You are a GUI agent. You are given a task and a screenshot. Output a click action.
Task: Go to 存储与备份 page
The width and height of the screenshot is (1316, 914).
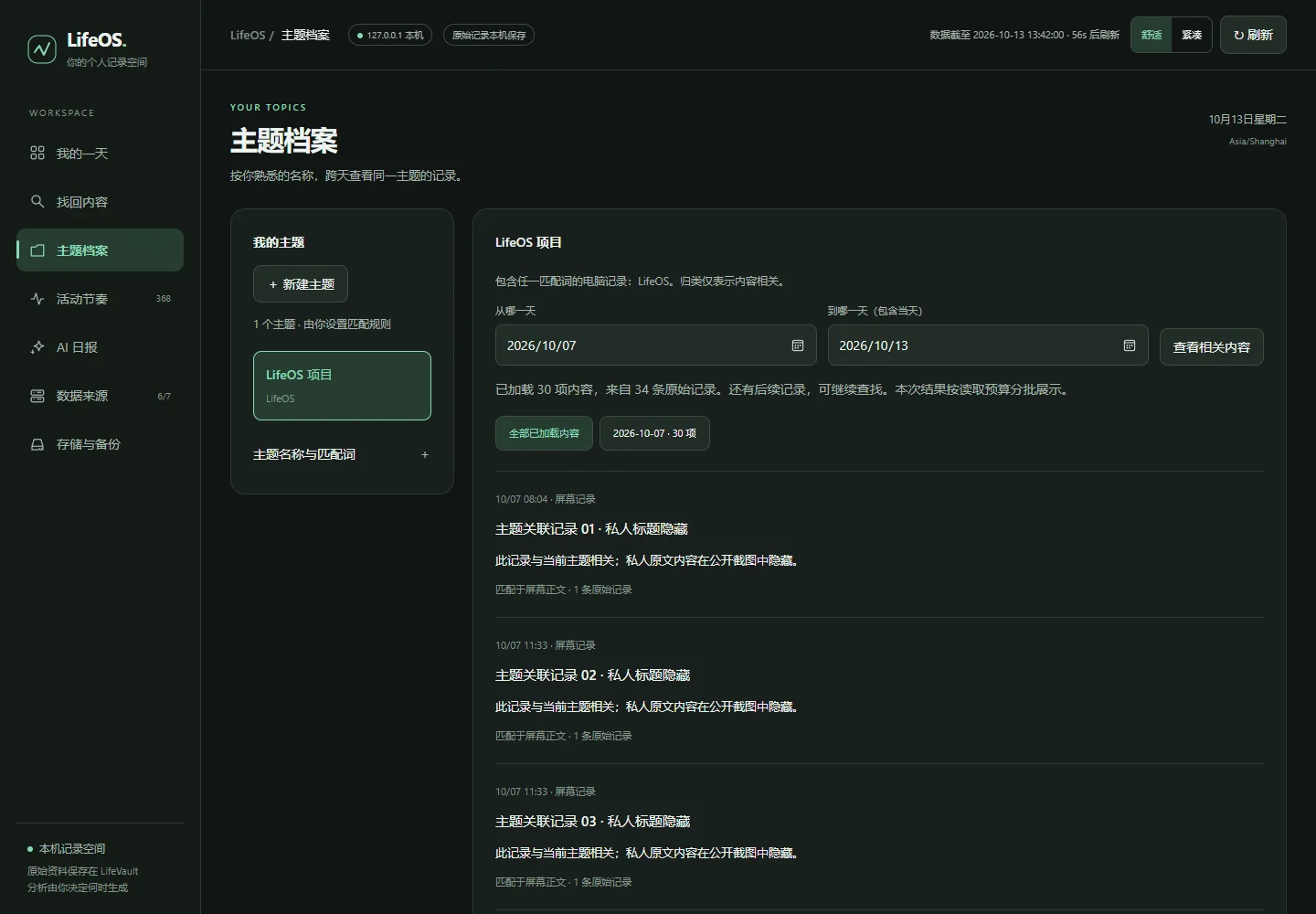click(x=101, y=443)
